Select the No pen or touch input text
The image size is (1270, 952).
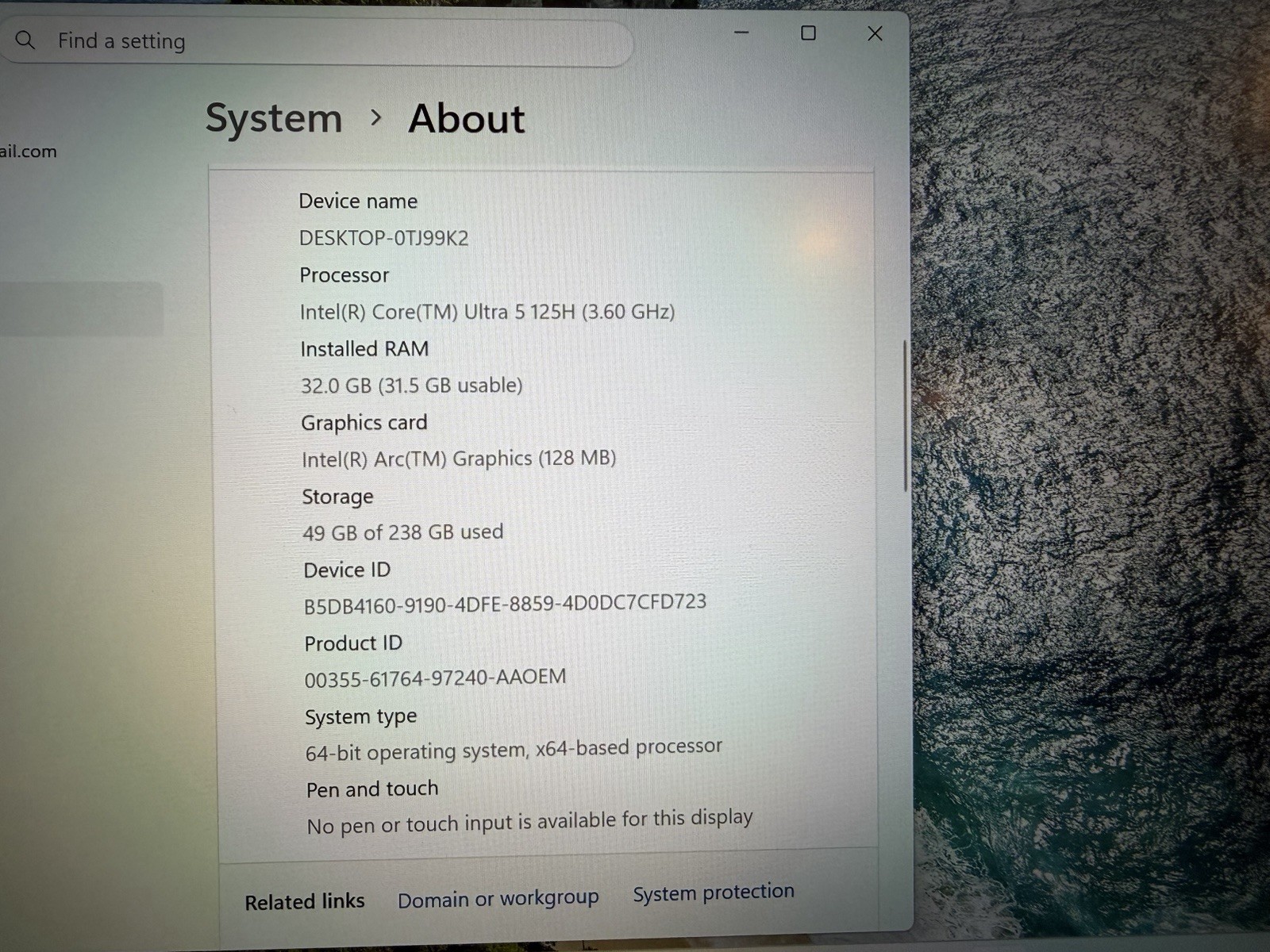[x=529, y=822]
